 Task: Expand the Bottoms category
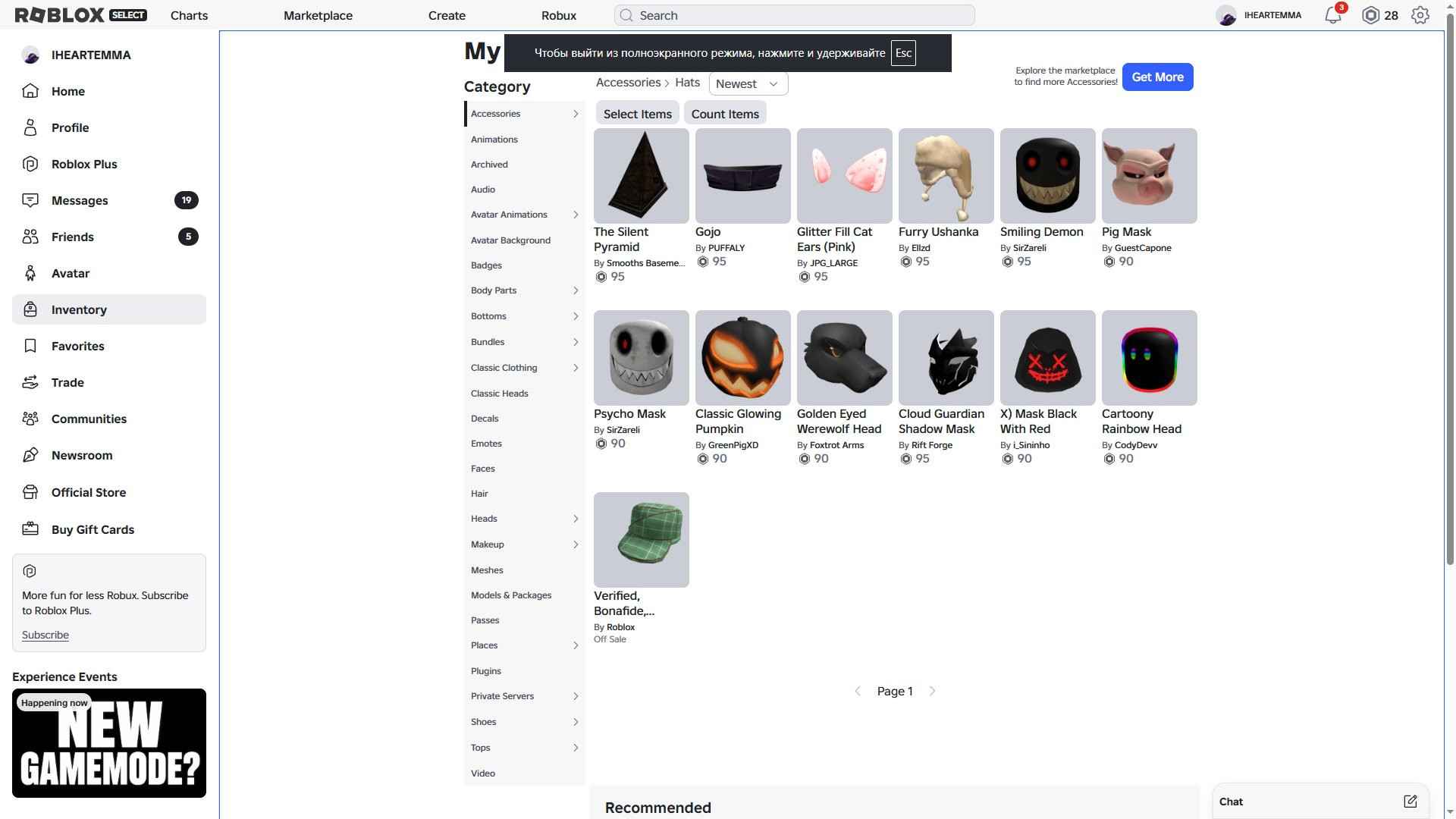[576, 316]
